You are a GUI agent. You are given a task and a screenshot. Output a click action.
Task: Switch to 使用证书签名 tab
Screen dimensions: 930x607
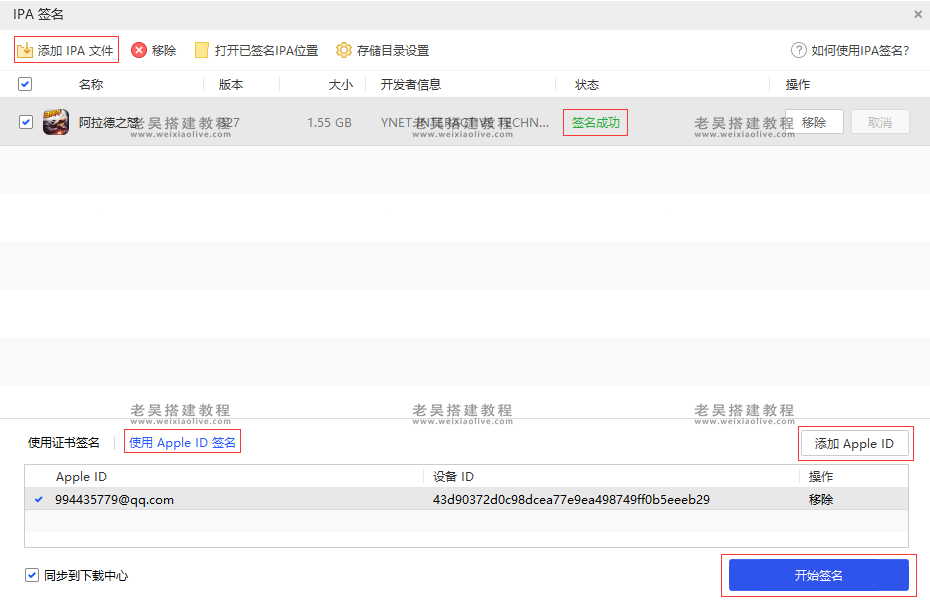[64, 443]
